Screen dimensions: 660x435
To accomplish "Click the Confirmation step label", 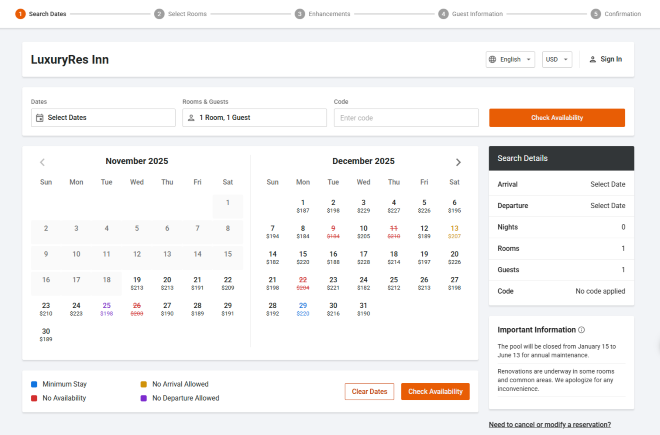I will [x=623, y=14].
